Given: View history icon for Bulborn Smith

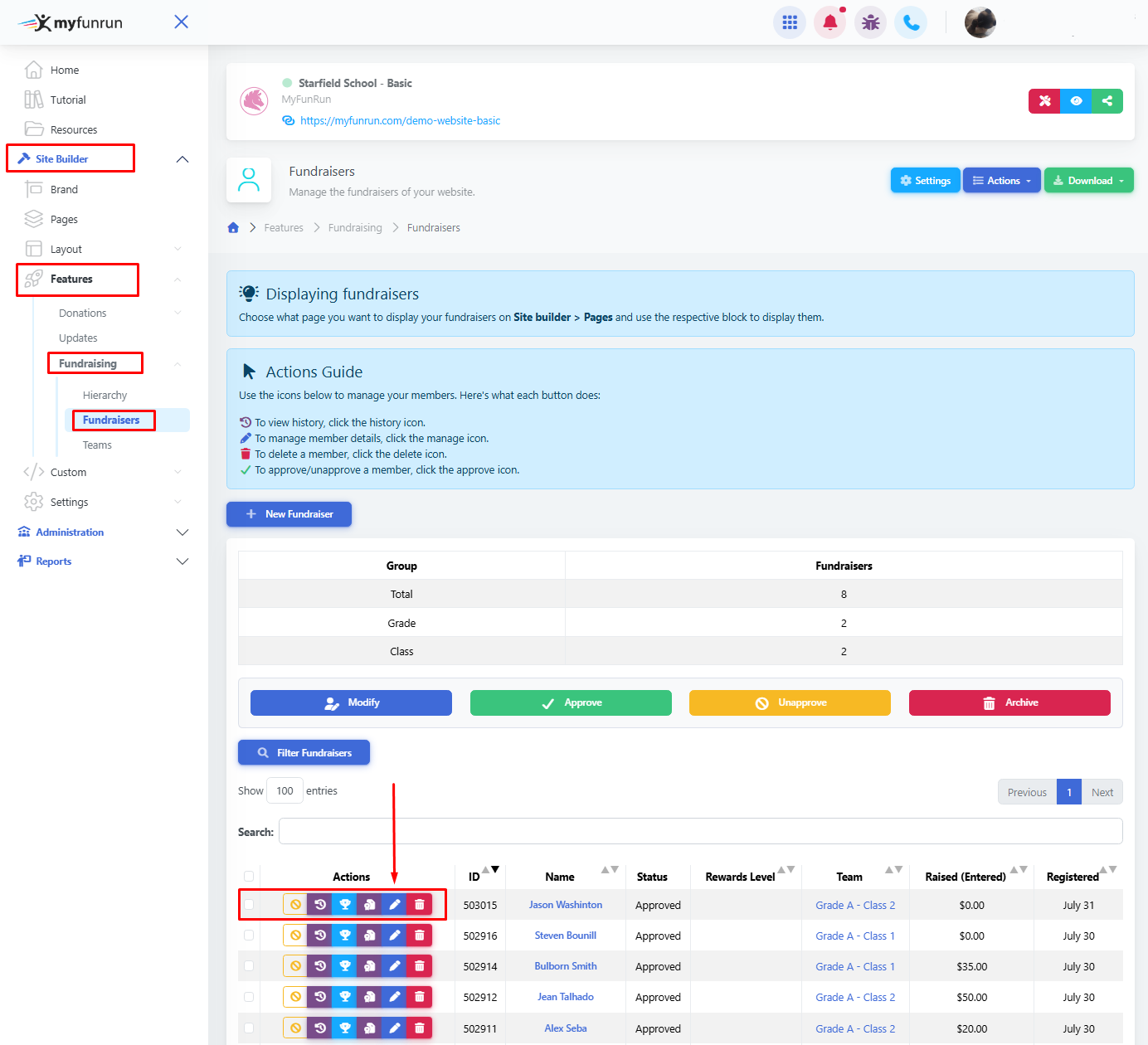Looking at the screenshot, I should point(319,966).
